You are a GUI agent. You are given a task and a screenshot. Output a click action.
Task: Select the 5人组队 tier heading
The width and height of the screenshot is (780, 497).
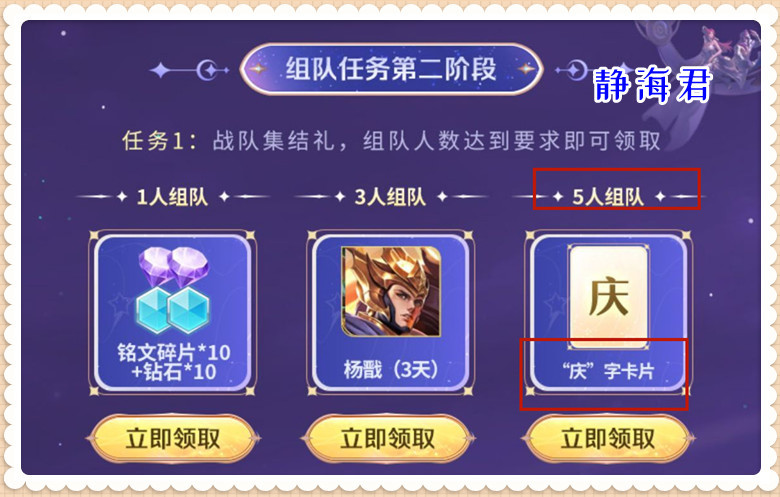[608, 197]
